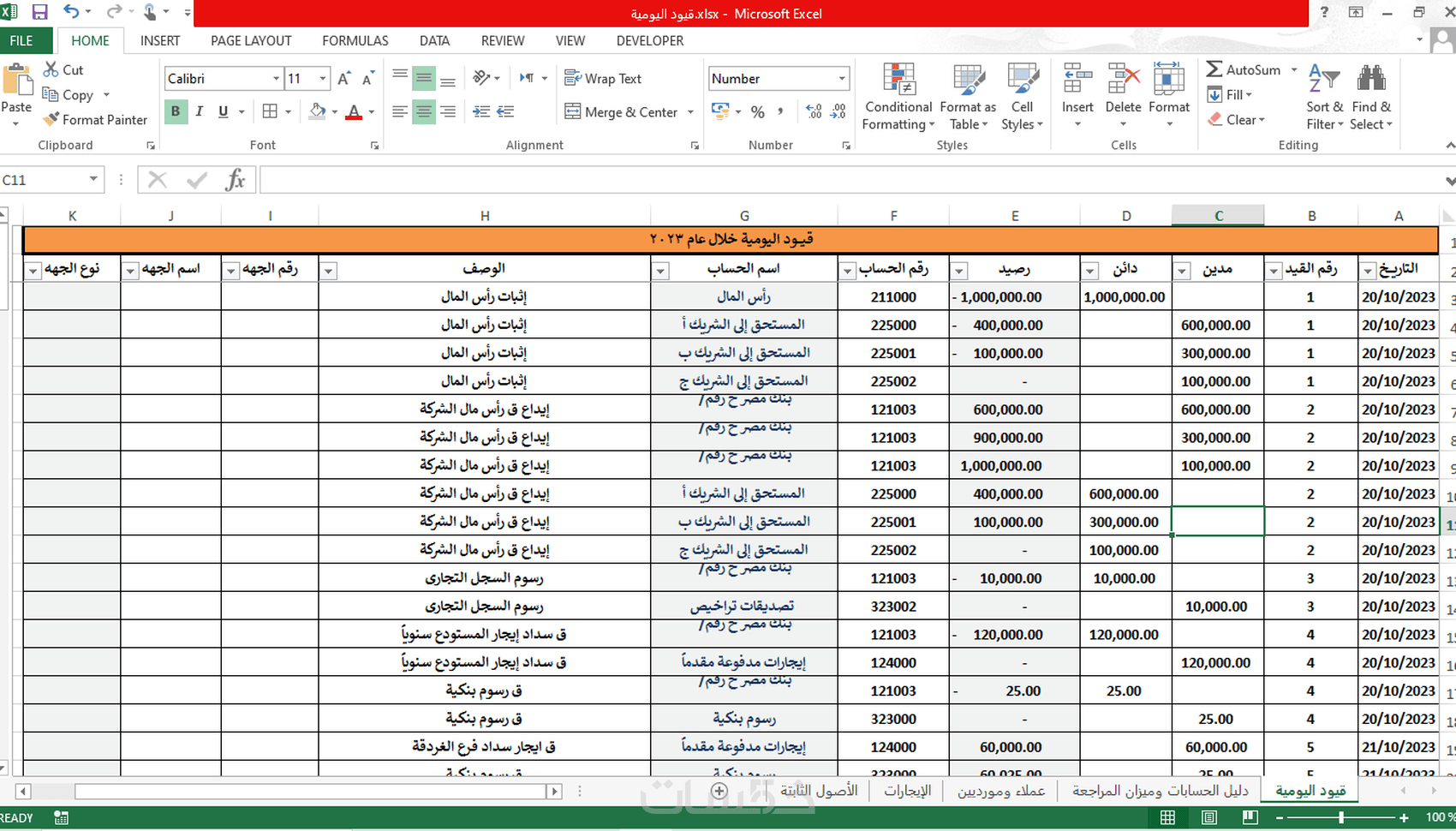Switch to Page Layout view button
The width and height of the screenshot is (1456, 831).
(1209, 817)
